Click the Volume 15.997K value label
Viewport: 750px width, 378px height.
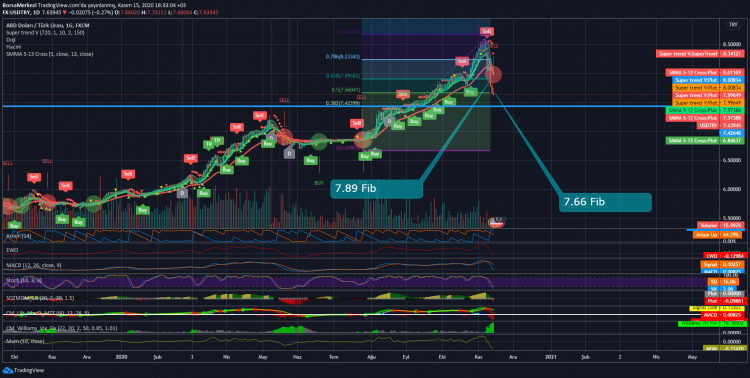pyautogui.click(x=720, y=225)
